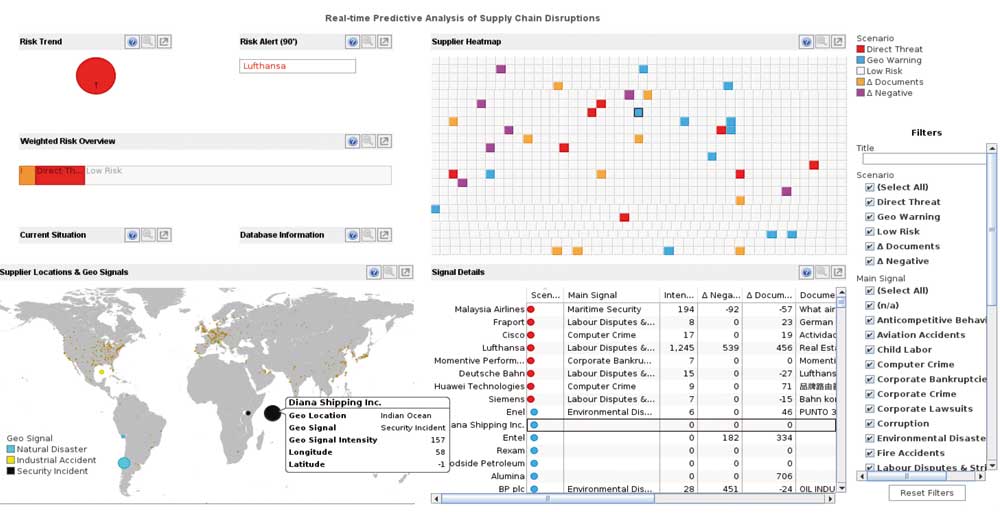The height and width of the screenshot is (521, 1000).
Task: Sort table by Δ Docum... column header
Action: [x=769, y=295]
